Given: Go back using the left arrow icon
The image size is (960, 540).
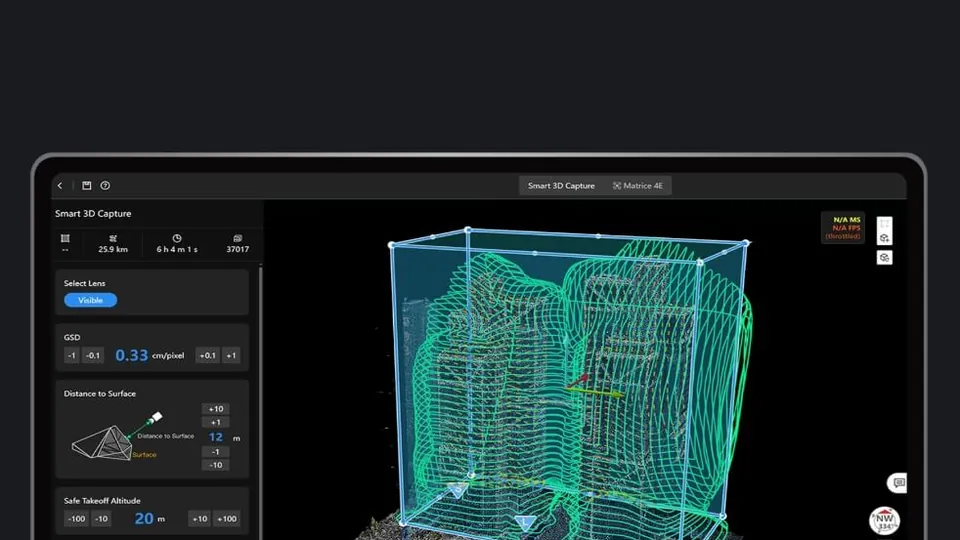Looking at the screenshot, I should coord(60,186).
